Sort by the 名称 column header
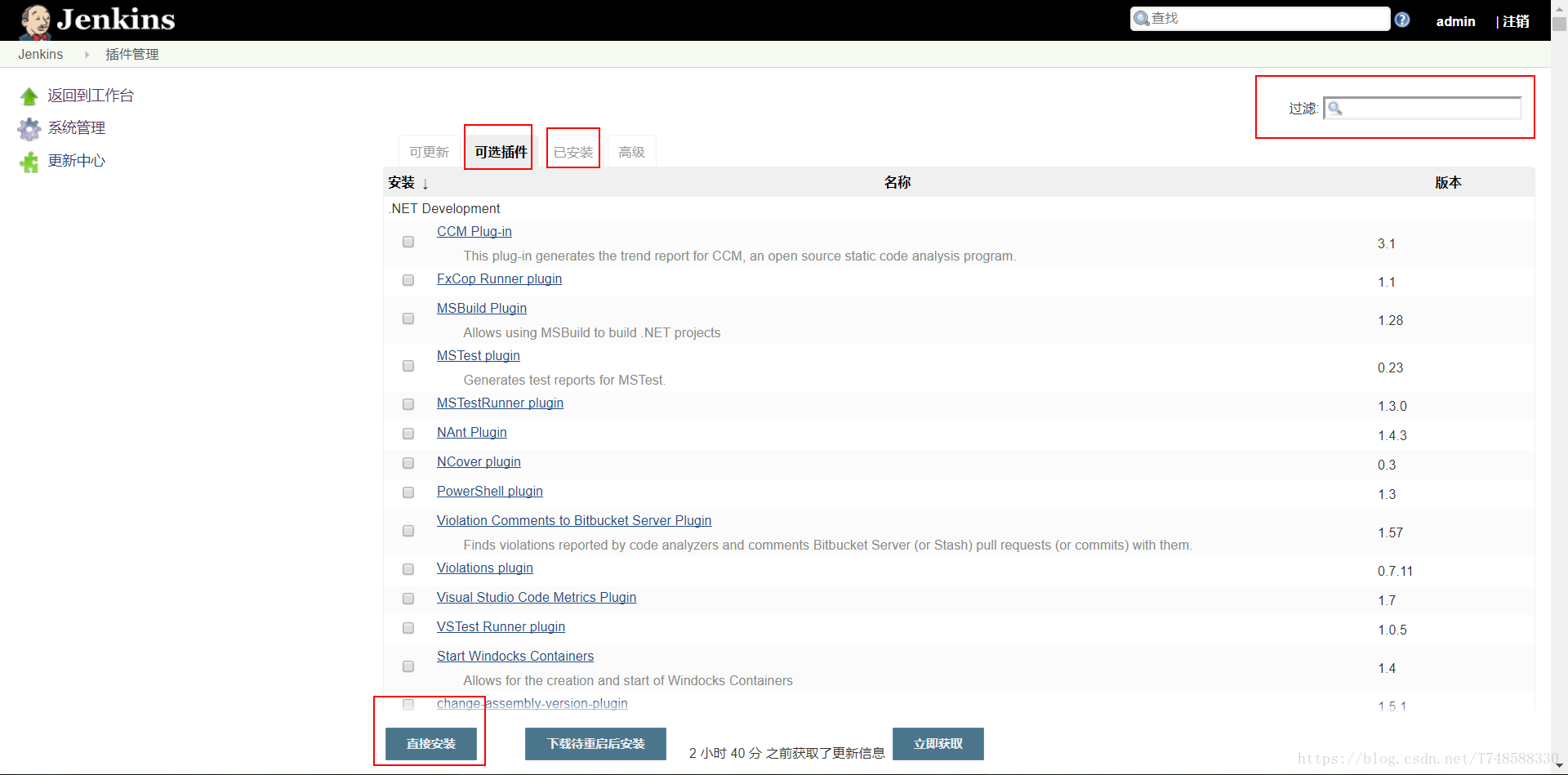 click(x=897, y=182)
